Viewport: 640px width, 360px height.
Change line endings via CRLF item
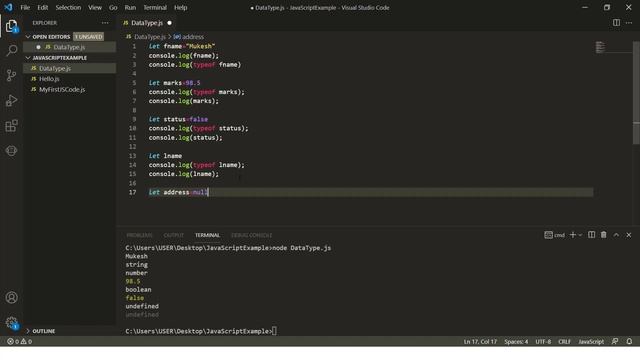click(564, 341)
